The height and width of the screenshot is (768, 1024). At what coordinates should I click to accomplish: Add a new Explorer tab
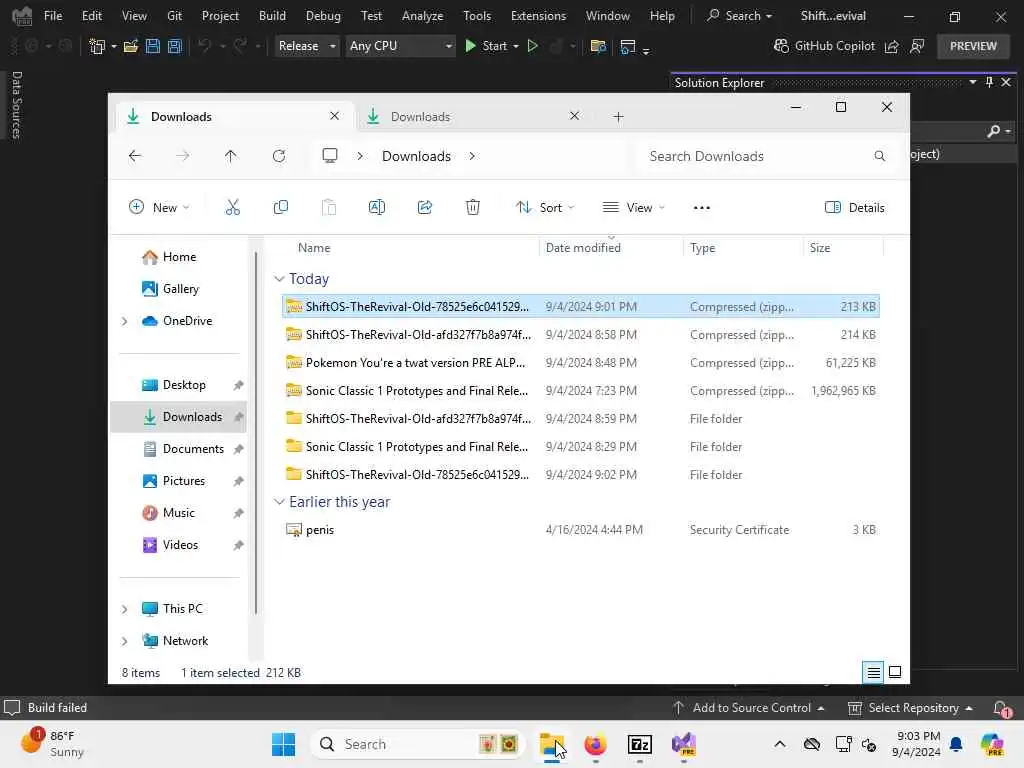[x=618, y=117]
